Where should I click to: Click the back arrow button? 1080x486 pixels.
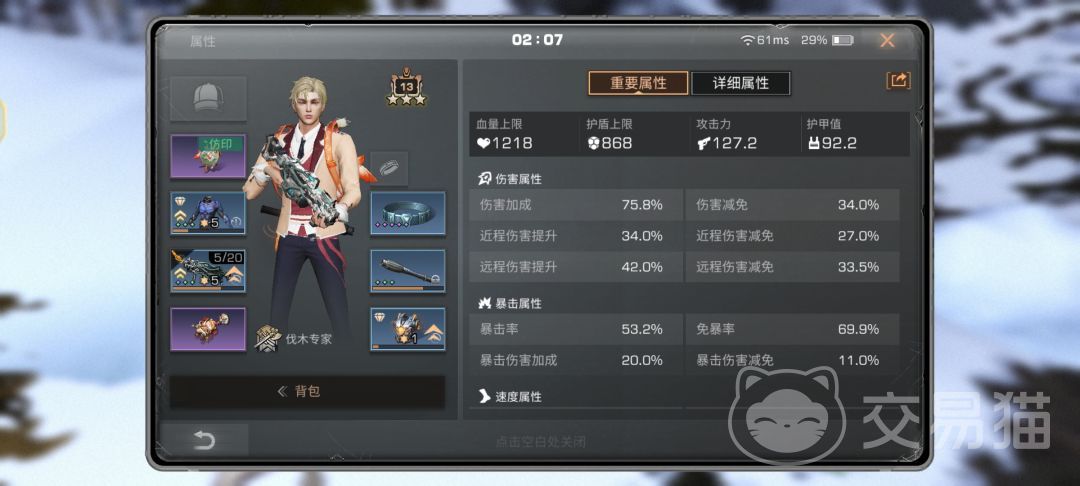[205, 441]
